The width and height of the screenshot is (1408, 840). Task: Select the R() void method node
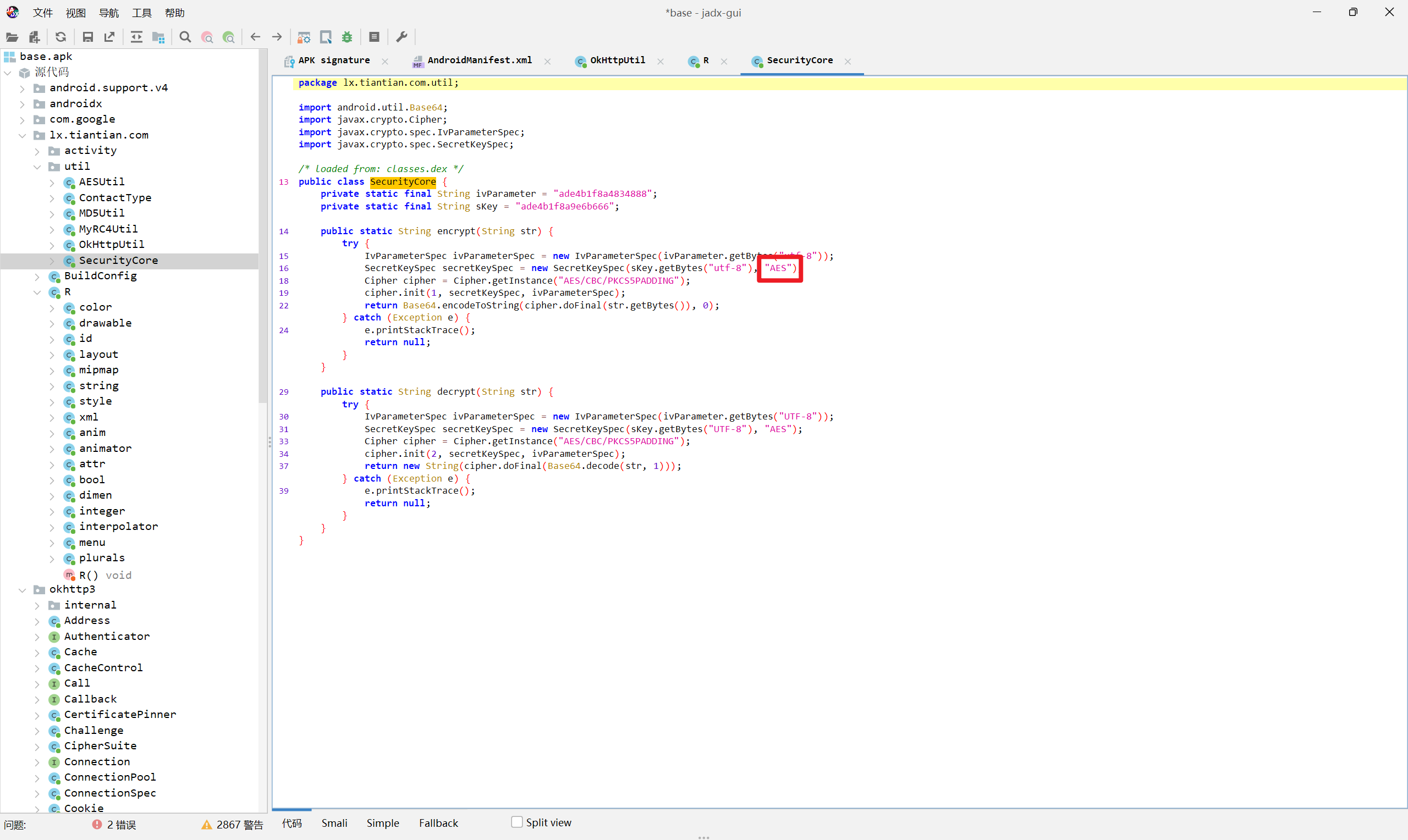pyautogui.click(x=105, y=576)
